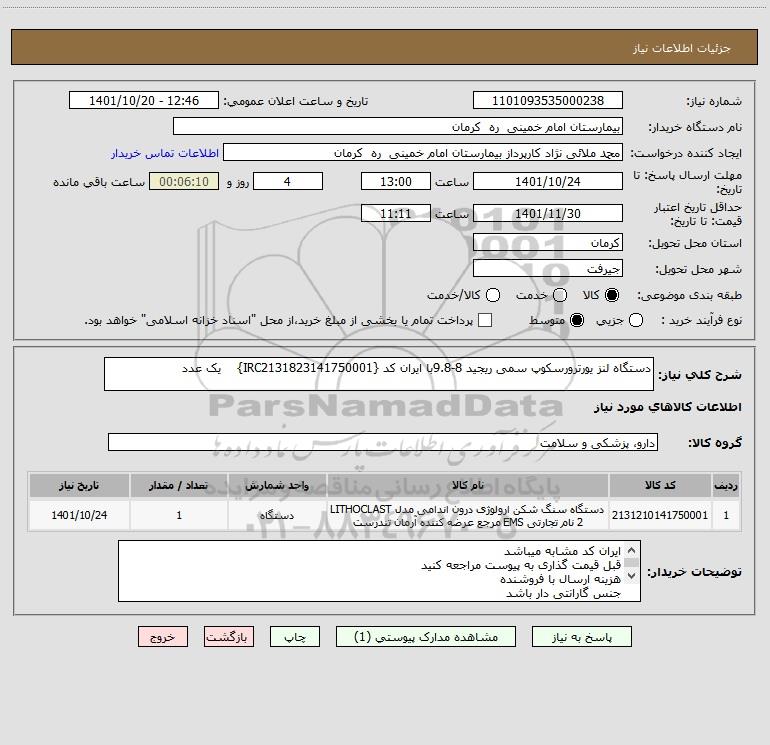Click the general description text box
The width and height of the screenshot is (770, 745).
[379, 374]
